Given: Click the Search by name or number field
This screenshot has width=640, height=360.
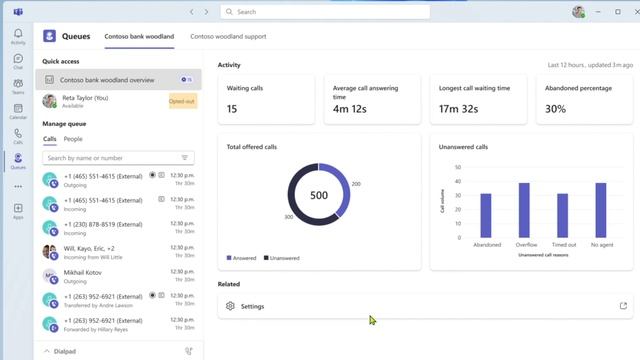Looking at the screenshot, I should coord(118,158).
